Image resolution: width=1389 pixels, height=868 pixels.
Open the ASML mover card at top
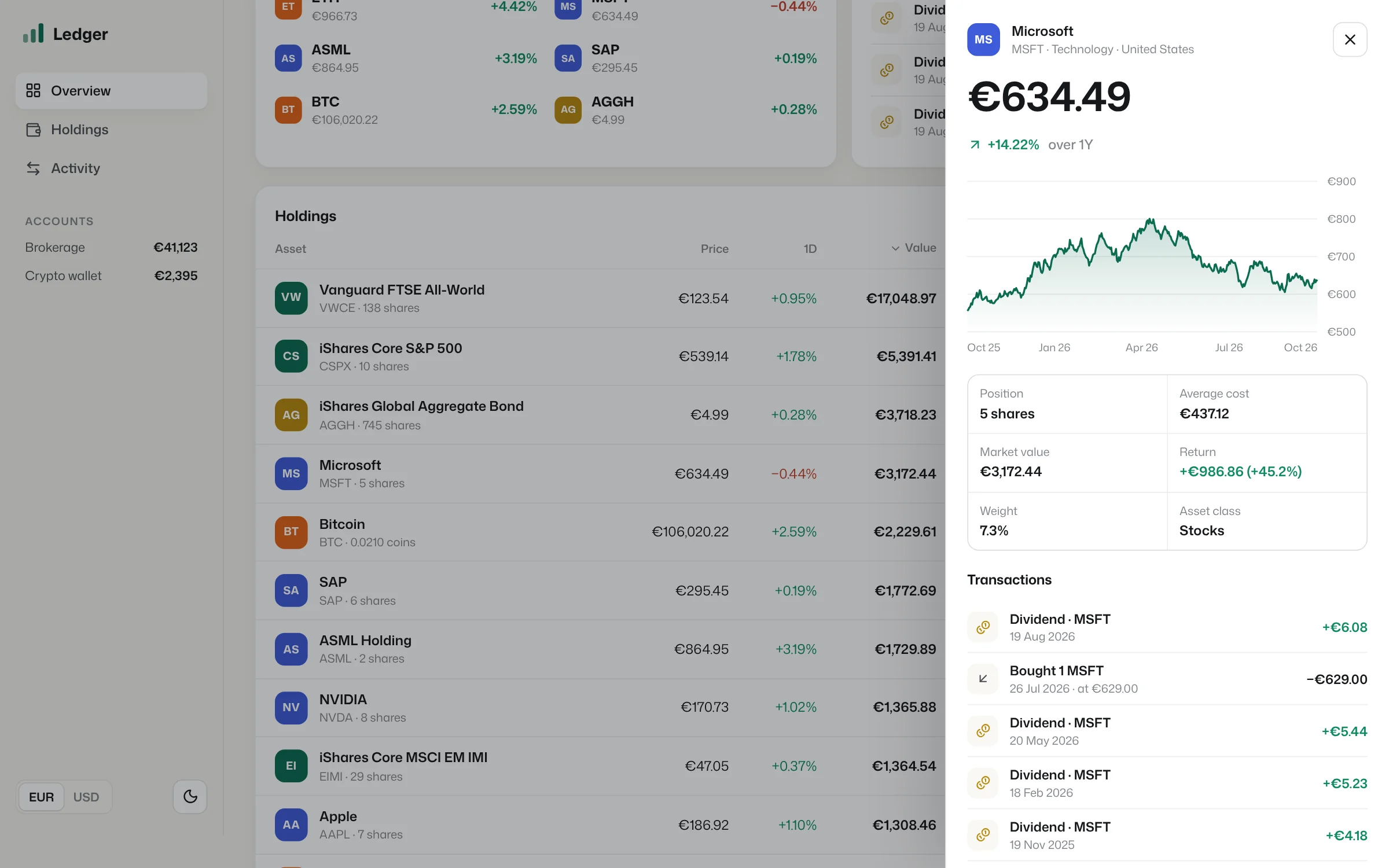406,58
